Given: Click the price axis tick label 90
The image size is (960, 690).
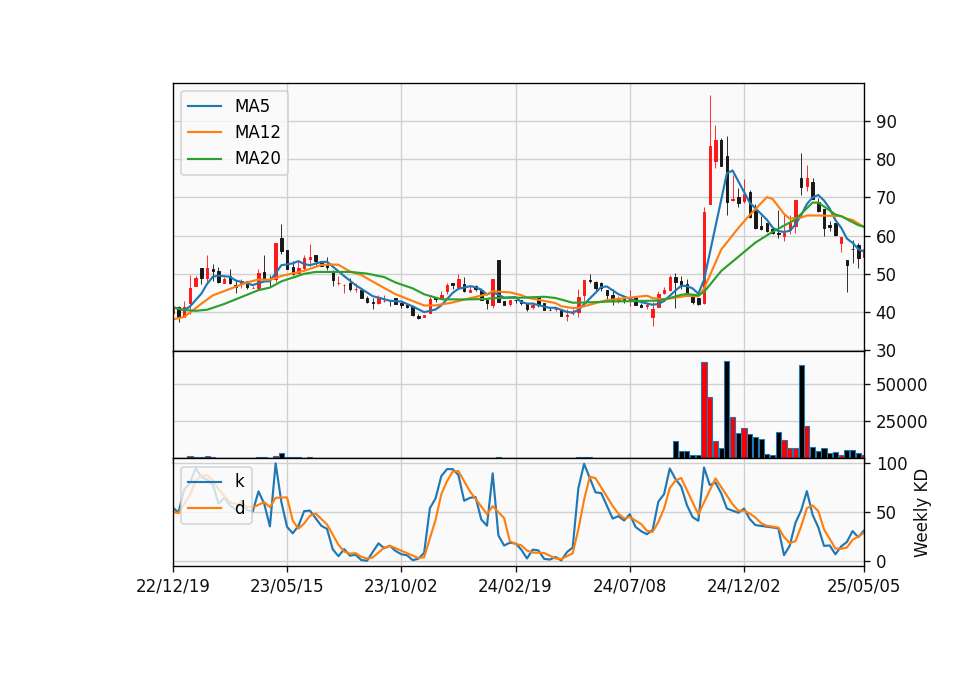Looking at the screenshot, I should click(886, 122).
